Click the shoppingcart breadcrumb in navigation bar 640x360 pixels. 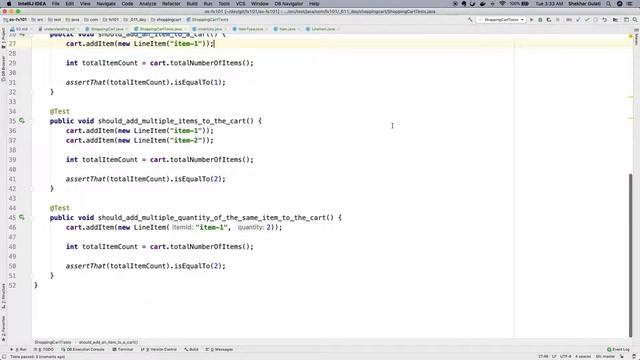point(166,20)
